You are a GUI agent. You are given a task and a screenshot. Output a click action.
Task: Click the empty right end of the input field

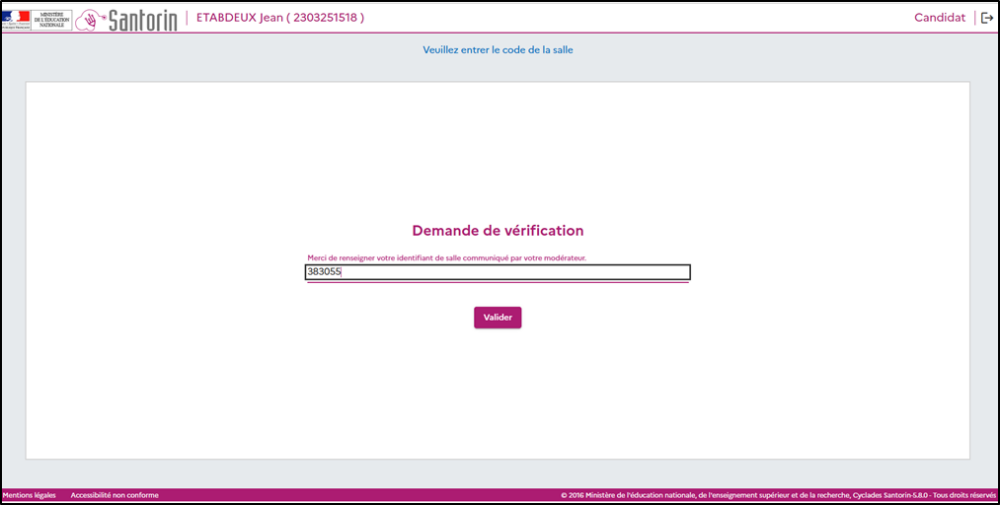[x=650, y=272]
